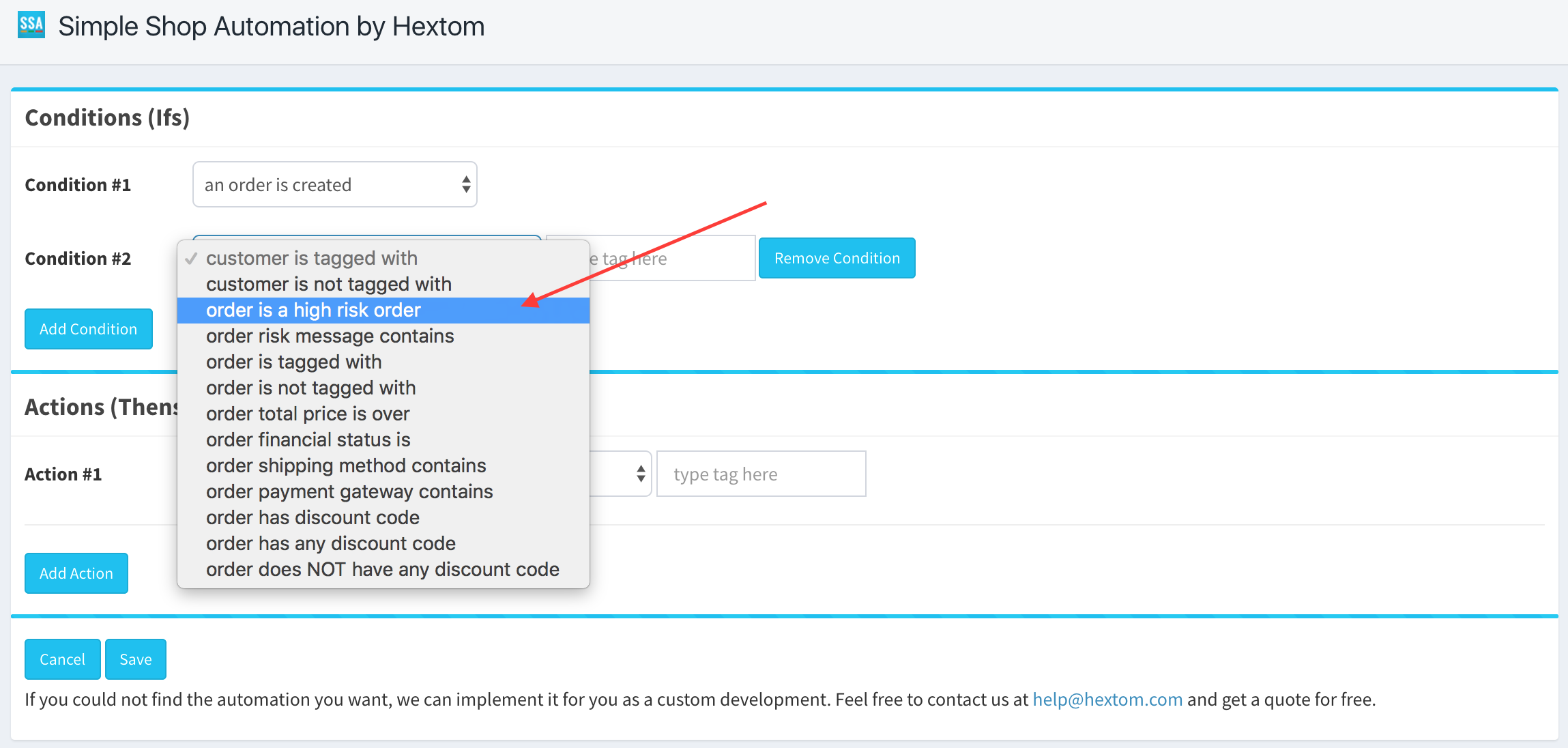Click Add Condition button
The height and width of the screenshot is (748, 1568).
pos(88,329)
